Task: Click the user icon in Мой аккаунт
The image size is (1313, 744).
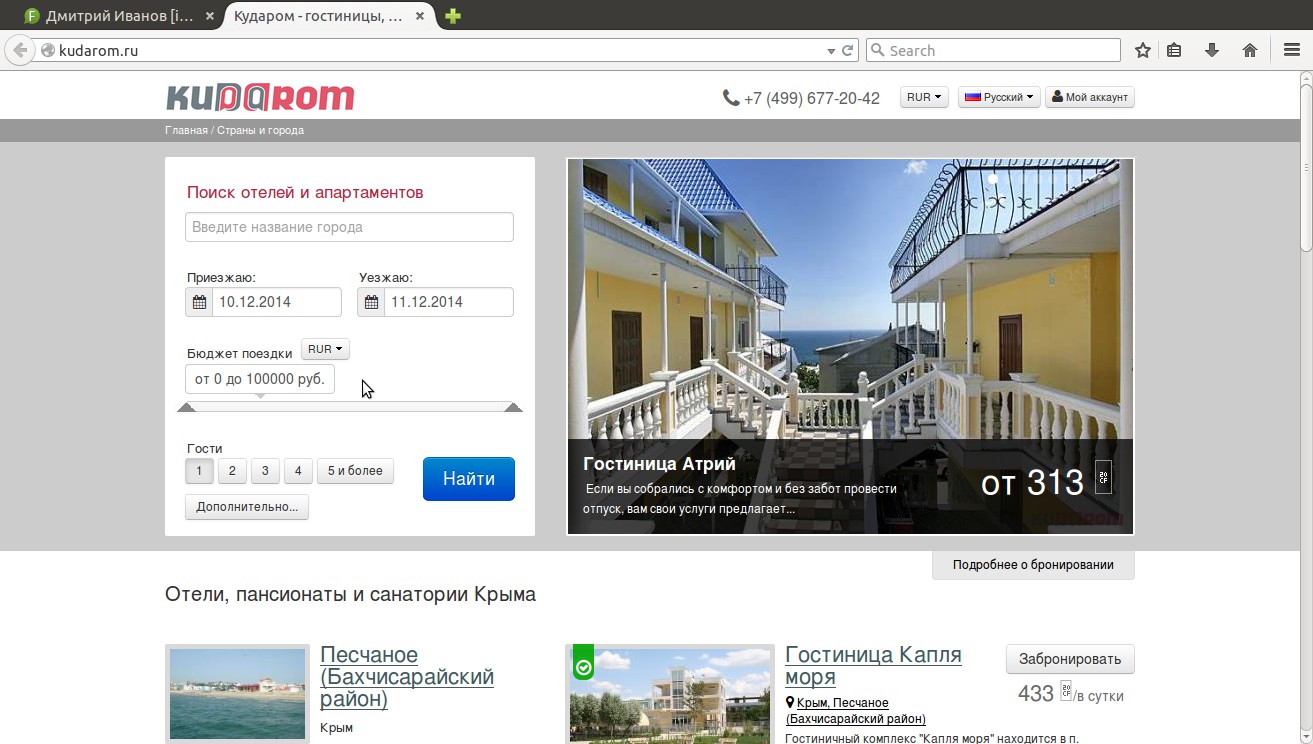Action: [1058, 97]
